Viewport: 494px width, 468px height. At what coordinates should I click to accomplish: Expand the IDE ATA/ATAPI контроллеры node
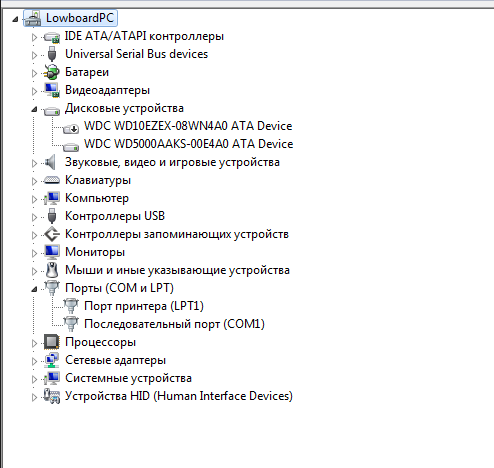[34, 37]
